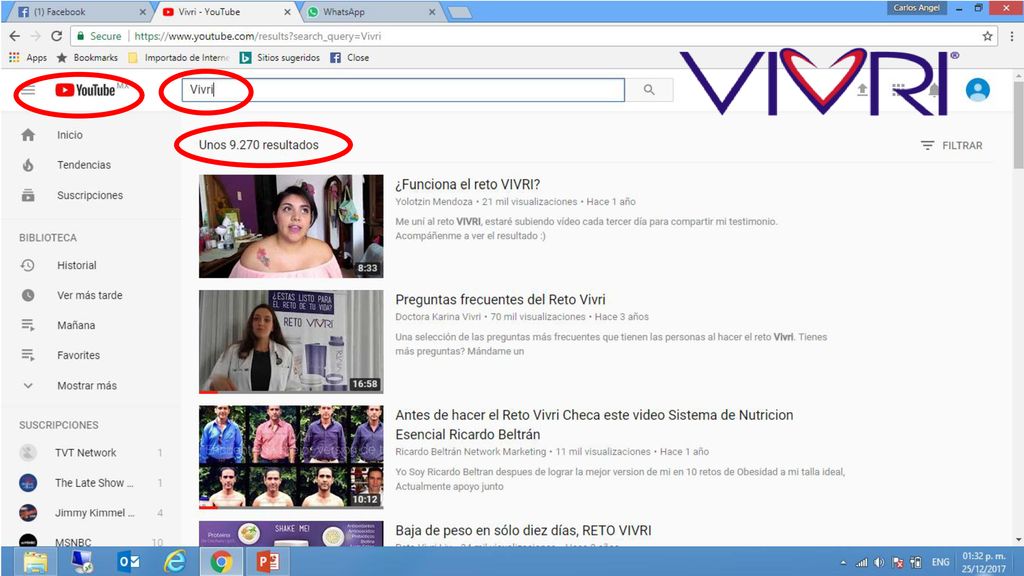Open Baja de peso en sólo diez días video
1024x576 pixels.
(523, 530)
